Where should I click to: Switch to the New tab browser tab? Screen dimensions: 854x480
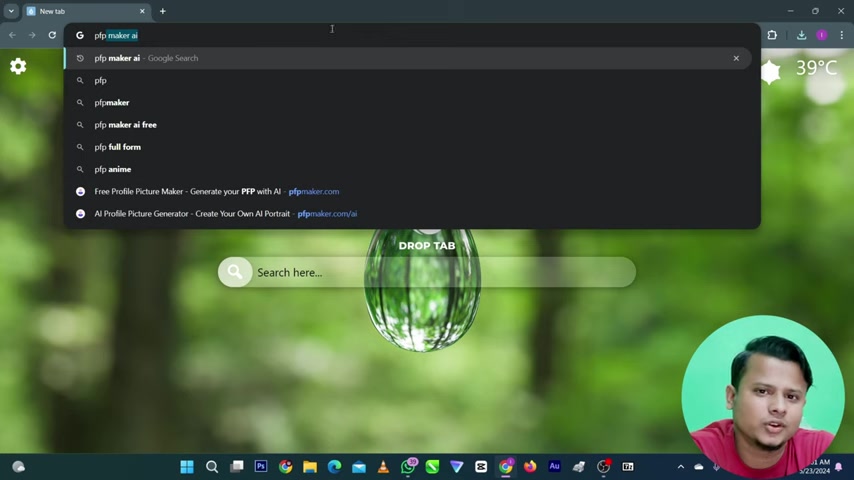pyautogui.click(x=87, y=11)
